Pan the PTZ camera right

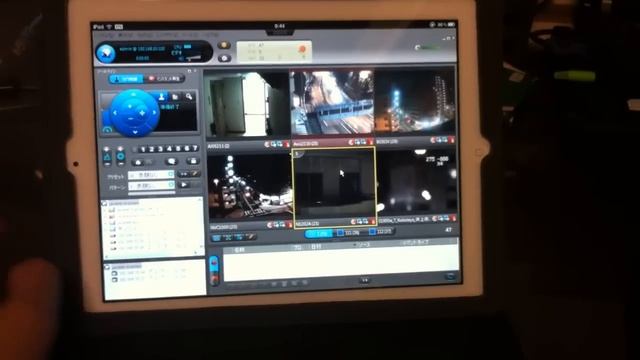[154, 112]
